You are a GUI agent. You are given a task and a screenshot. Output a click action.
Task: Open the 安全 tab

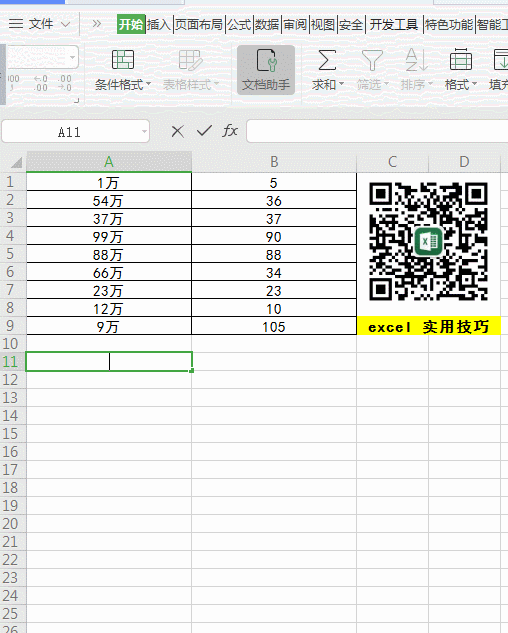(351, 25)
